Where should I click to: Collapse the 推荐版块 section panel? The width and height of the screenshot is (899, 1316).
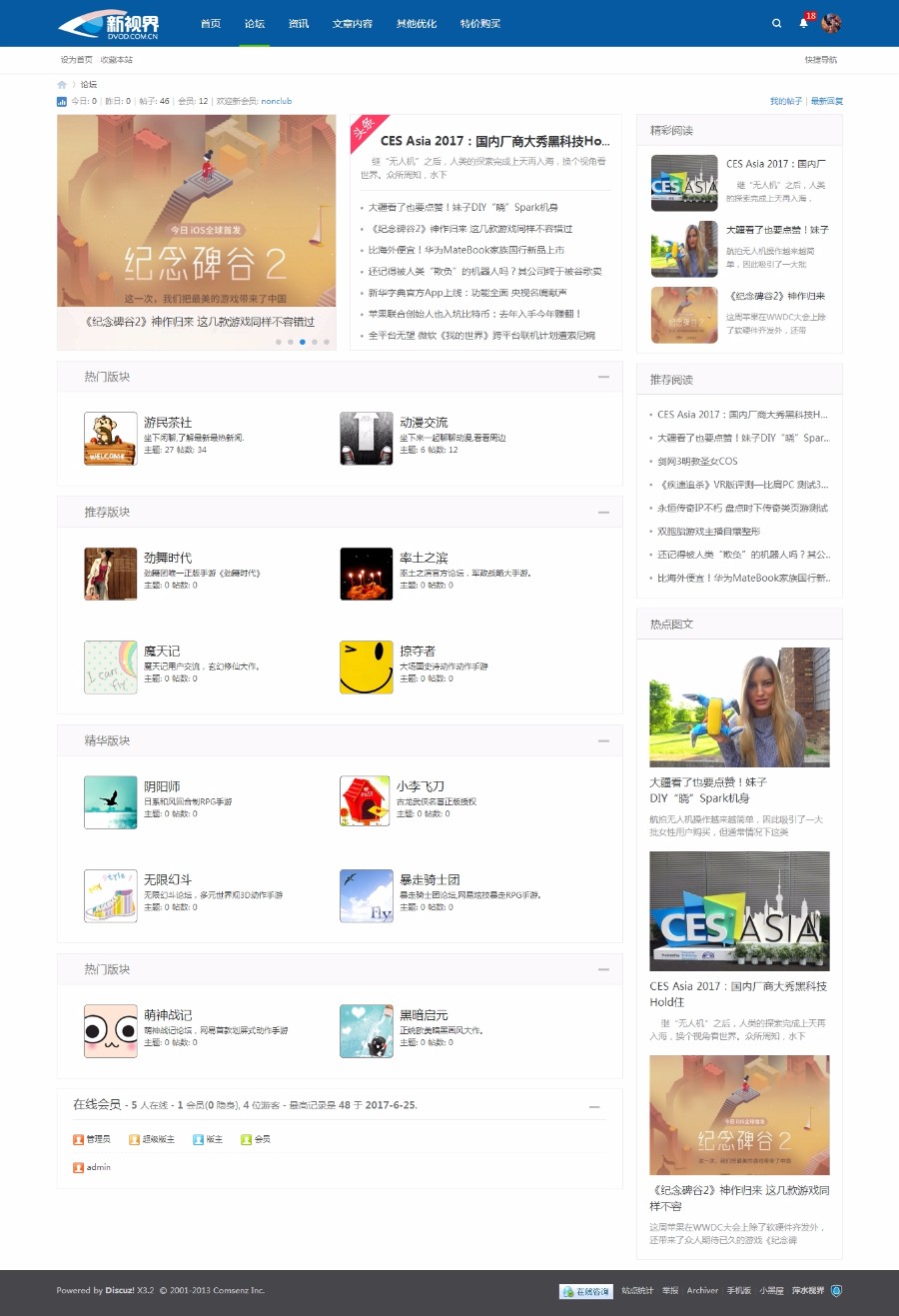[603, 512]
